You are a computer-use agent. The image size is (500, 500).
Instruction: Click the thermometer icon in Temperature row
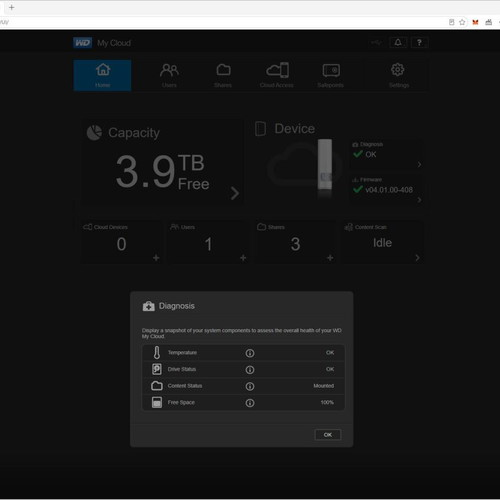(x=157, y=353)
